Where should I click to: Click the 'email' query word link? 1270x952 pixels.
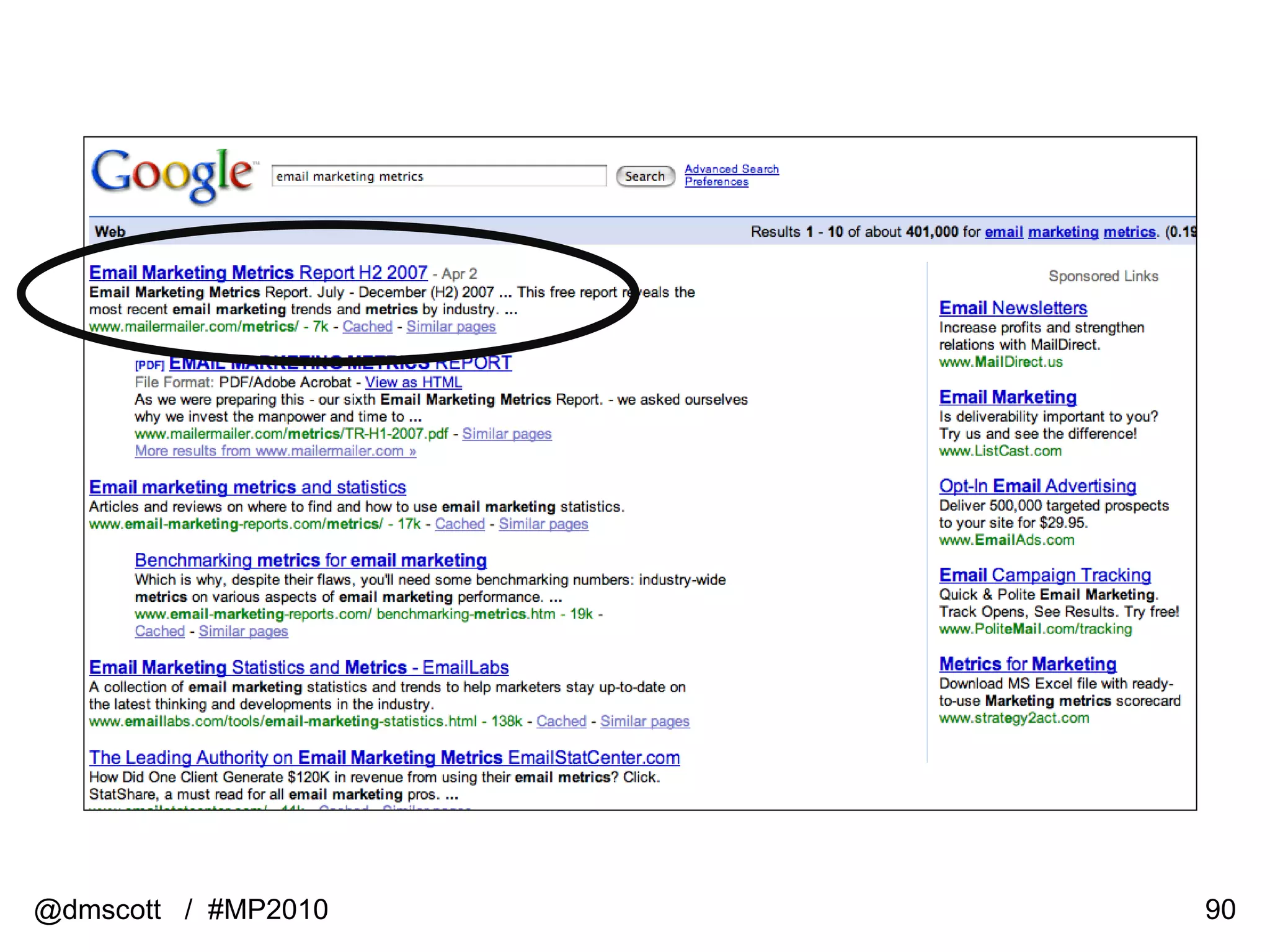1003,232
